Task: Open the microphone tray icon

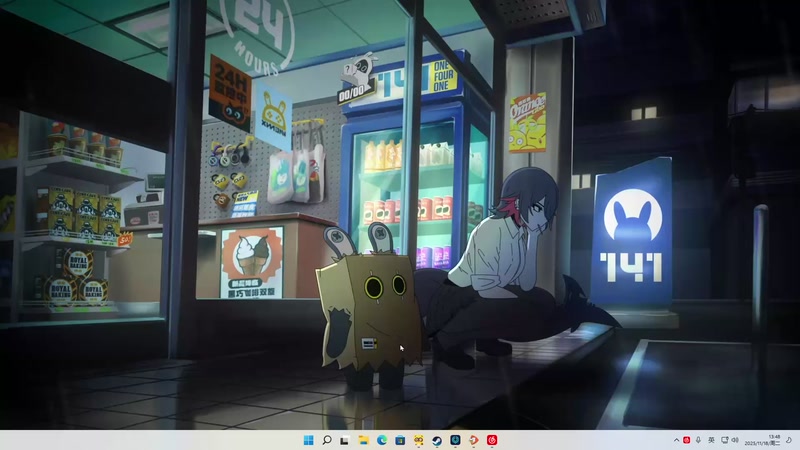Action: (x=698, y=440)
